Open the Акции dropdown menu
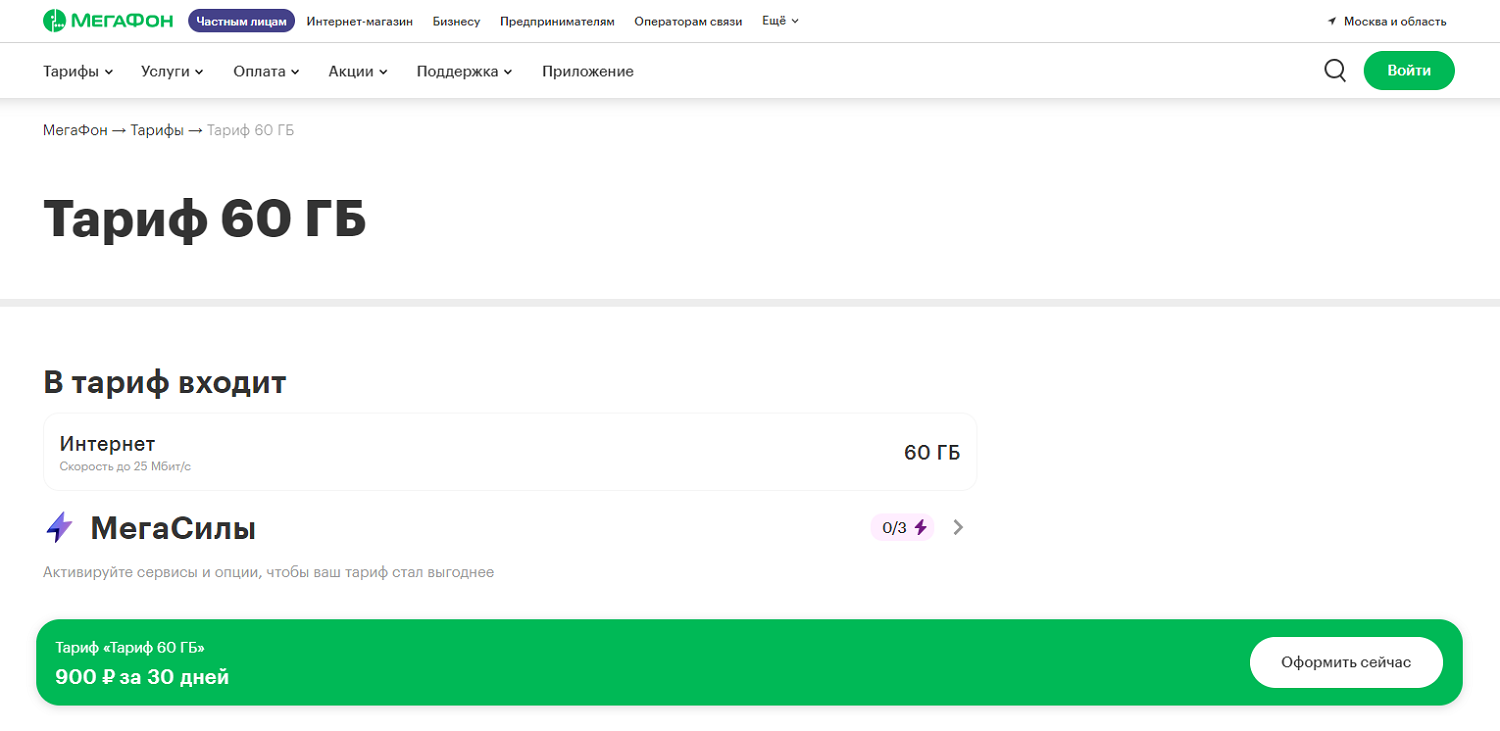Screen dimensions: 1500x731 point(358,71)
